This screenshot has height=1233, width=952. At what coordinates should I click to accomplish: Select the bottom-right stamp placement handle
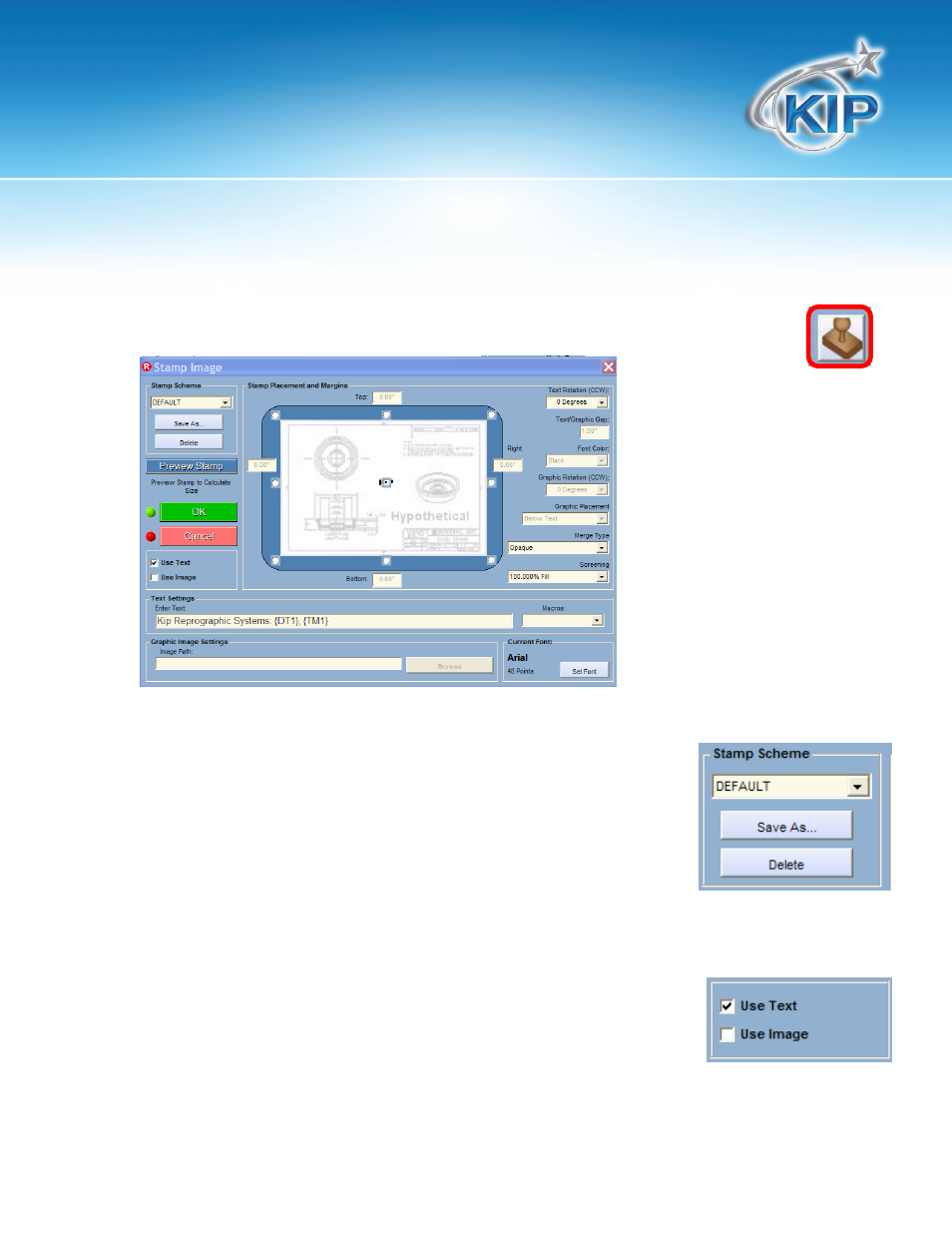point(491,560)
